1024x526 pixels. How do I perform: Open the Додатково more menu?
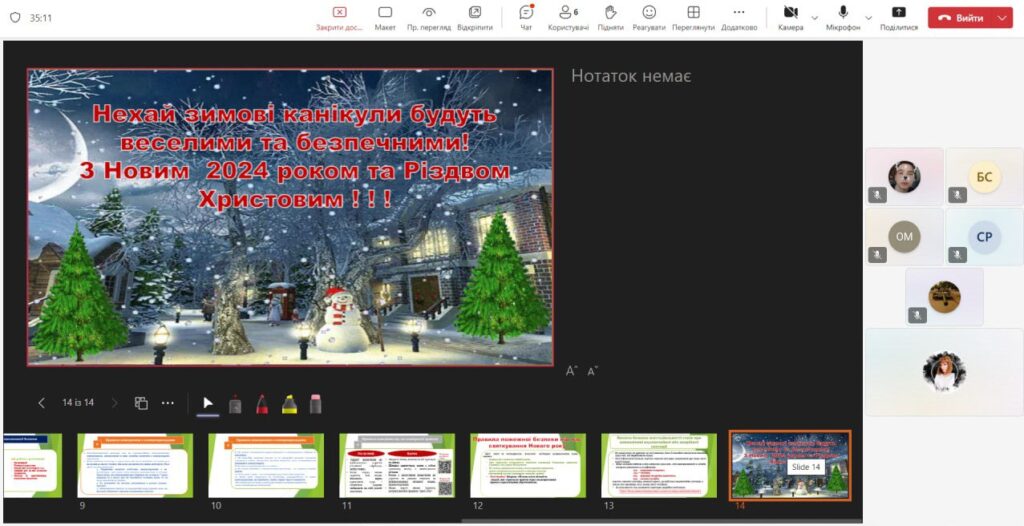(739, 17)
